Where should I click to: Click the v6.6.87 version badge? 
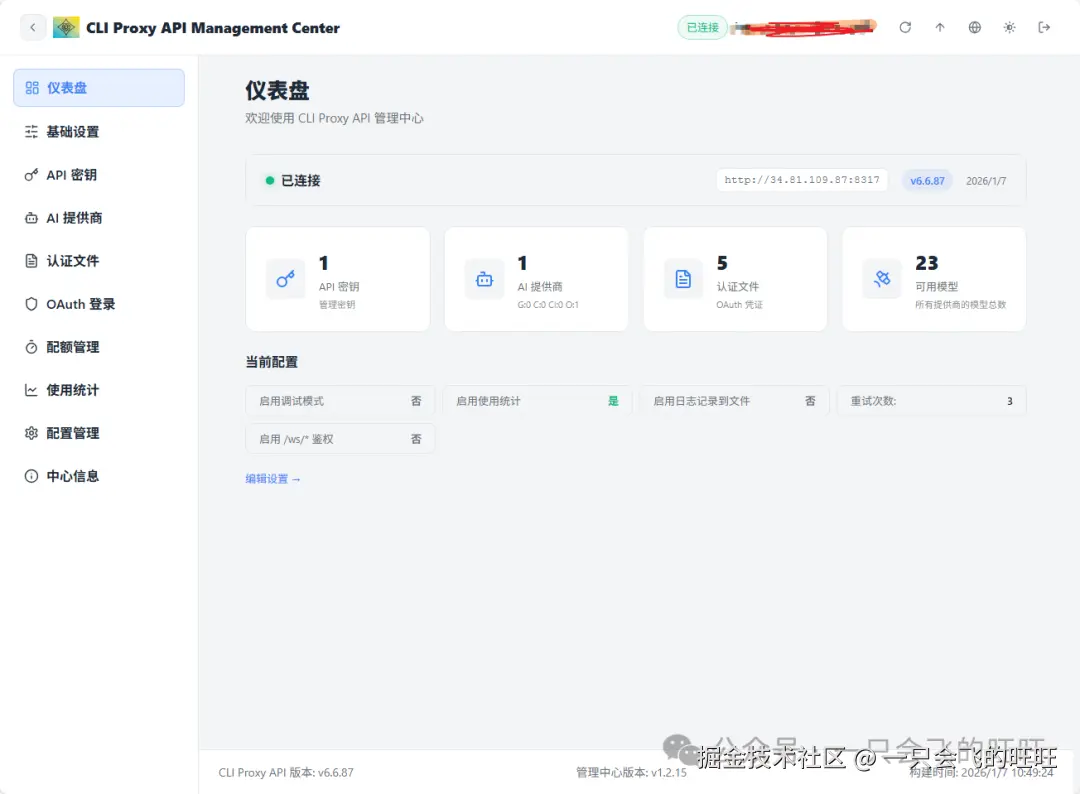coord(927,181)
